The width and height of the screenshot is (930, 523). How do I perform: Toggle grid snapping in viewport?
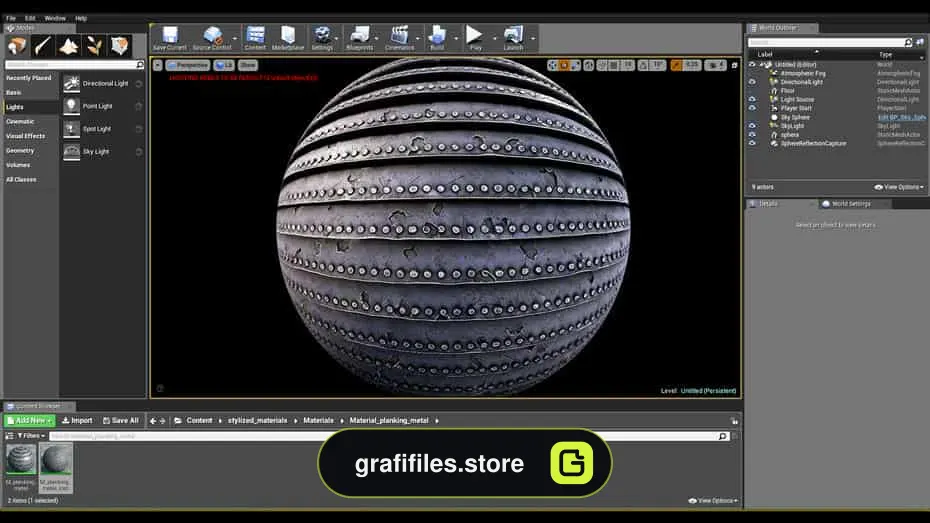[614, 65]
